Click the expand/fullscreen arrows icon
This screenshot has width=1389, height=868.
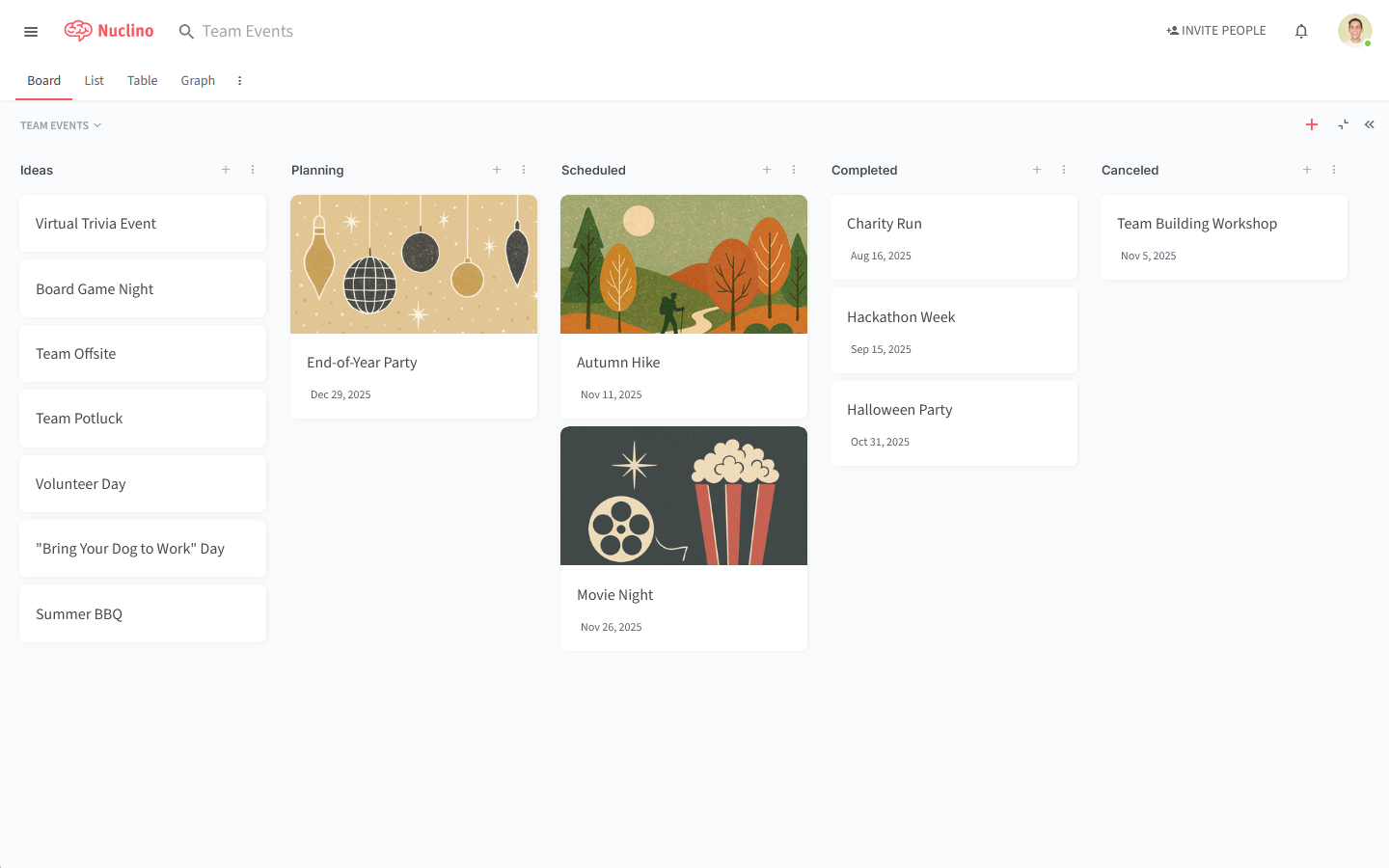click(1343, 124)
